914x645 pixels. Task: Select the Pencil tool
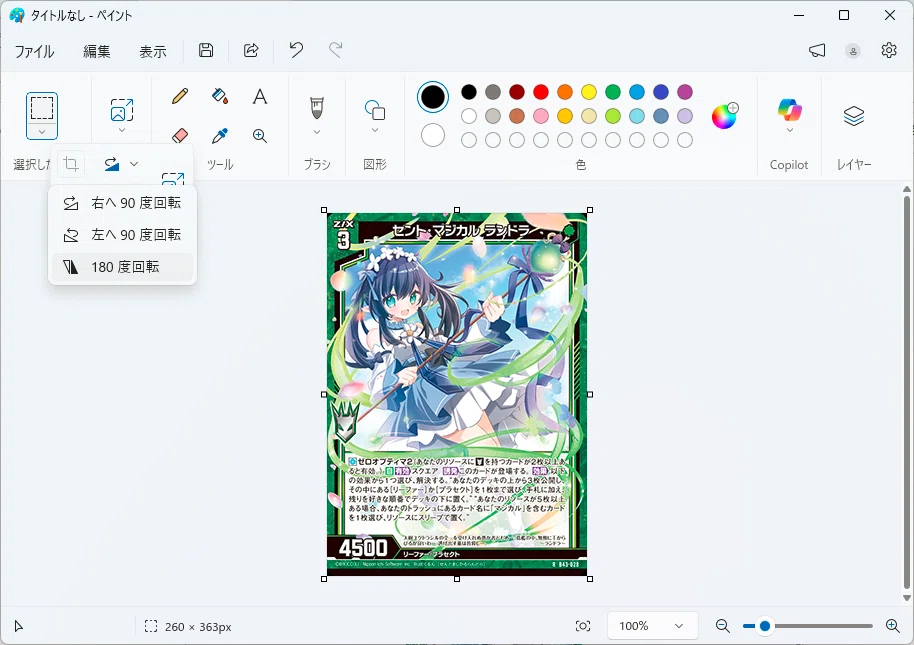click(180, 96)
